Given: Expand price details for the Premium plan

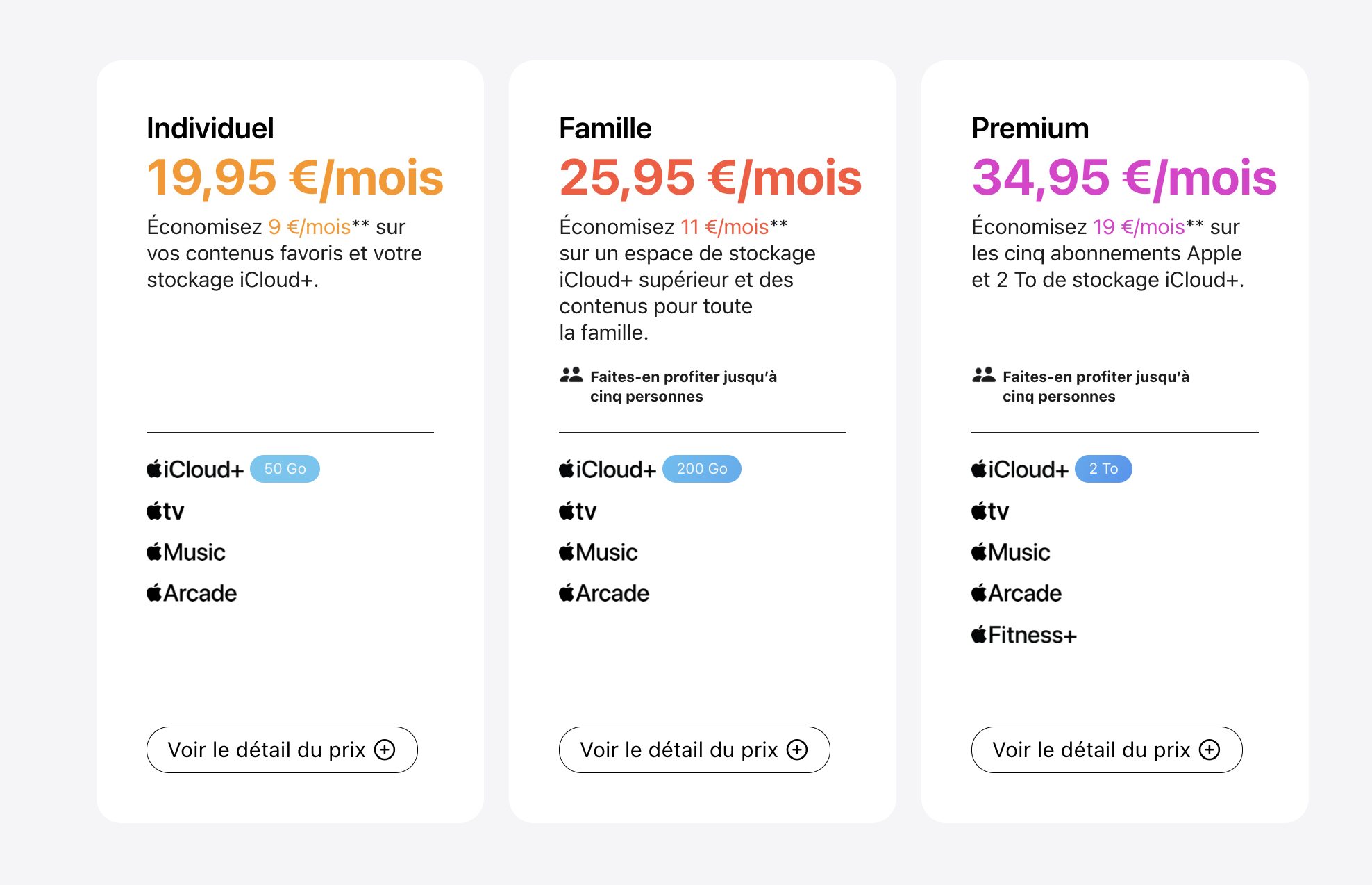Looking at the screenshot, I should coord(1107,750).
